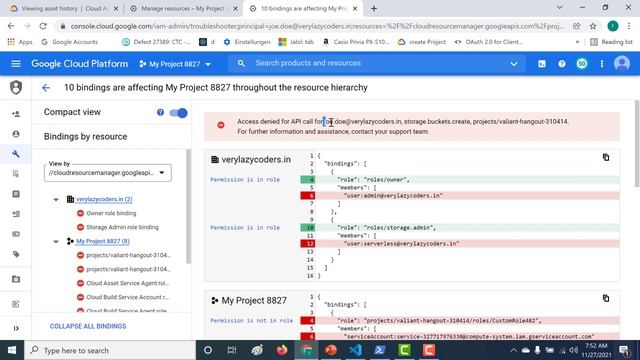Collapse the verylazycoders.in tree node
The height and width of the screenshot is (360, 640).
pyautogui.click(x=56, y=200)
